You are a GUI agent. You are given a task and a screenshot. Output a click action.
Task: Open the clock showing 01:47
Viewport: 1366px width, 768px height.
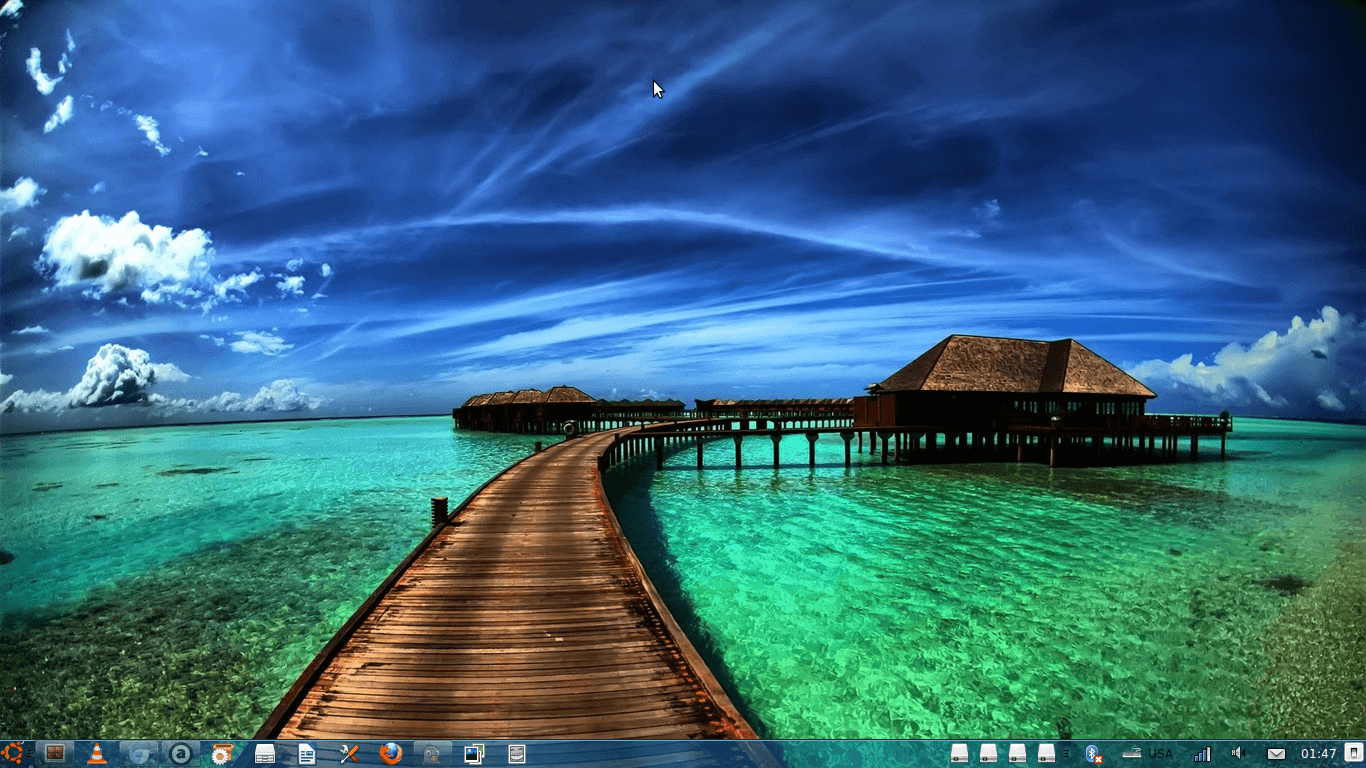point(1319,754)
